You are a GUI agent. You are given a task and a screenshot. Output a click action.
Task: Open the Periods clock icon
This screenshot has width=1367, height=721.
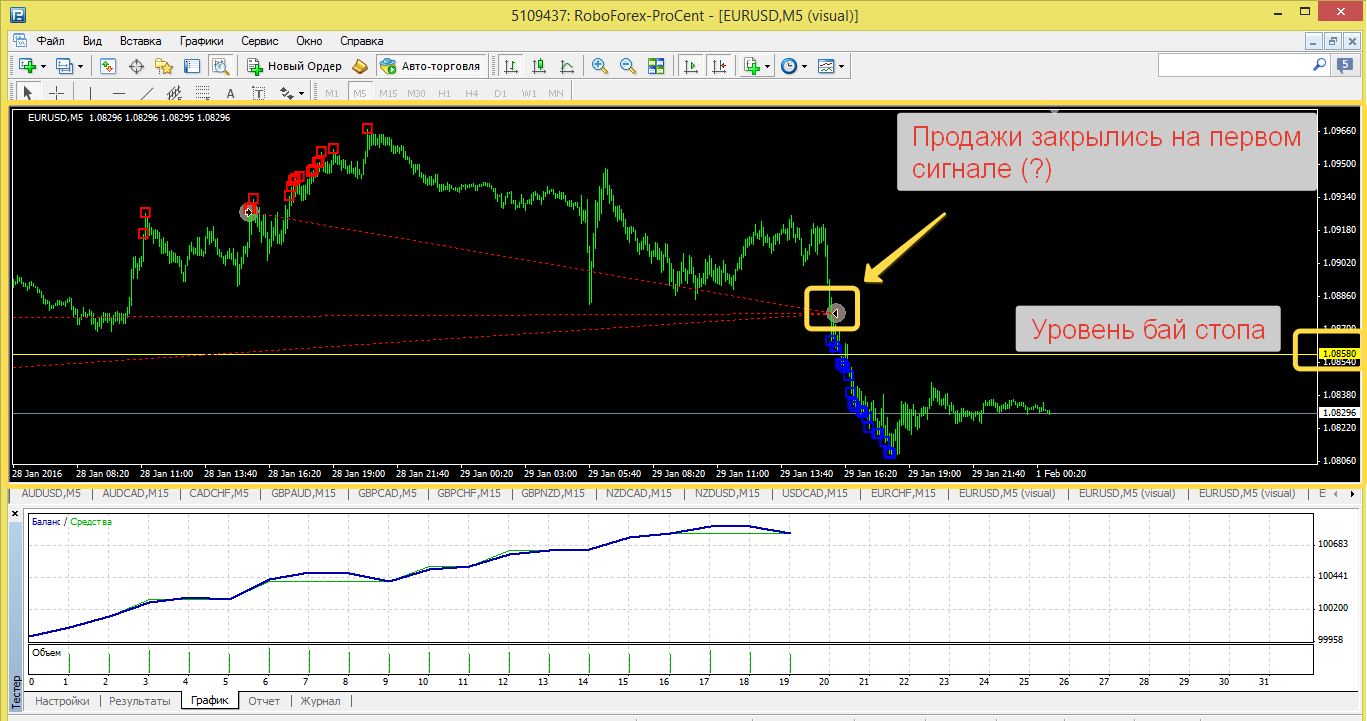click(x=789, y=66)
